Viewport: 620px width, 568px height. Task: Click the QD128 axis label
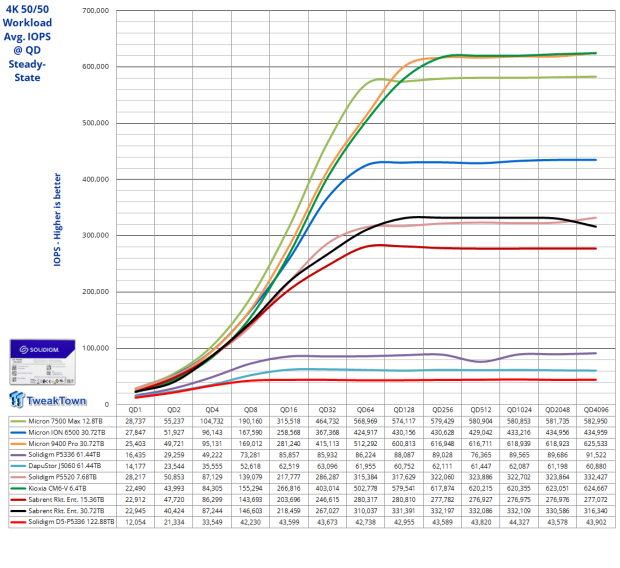point(404,410)
